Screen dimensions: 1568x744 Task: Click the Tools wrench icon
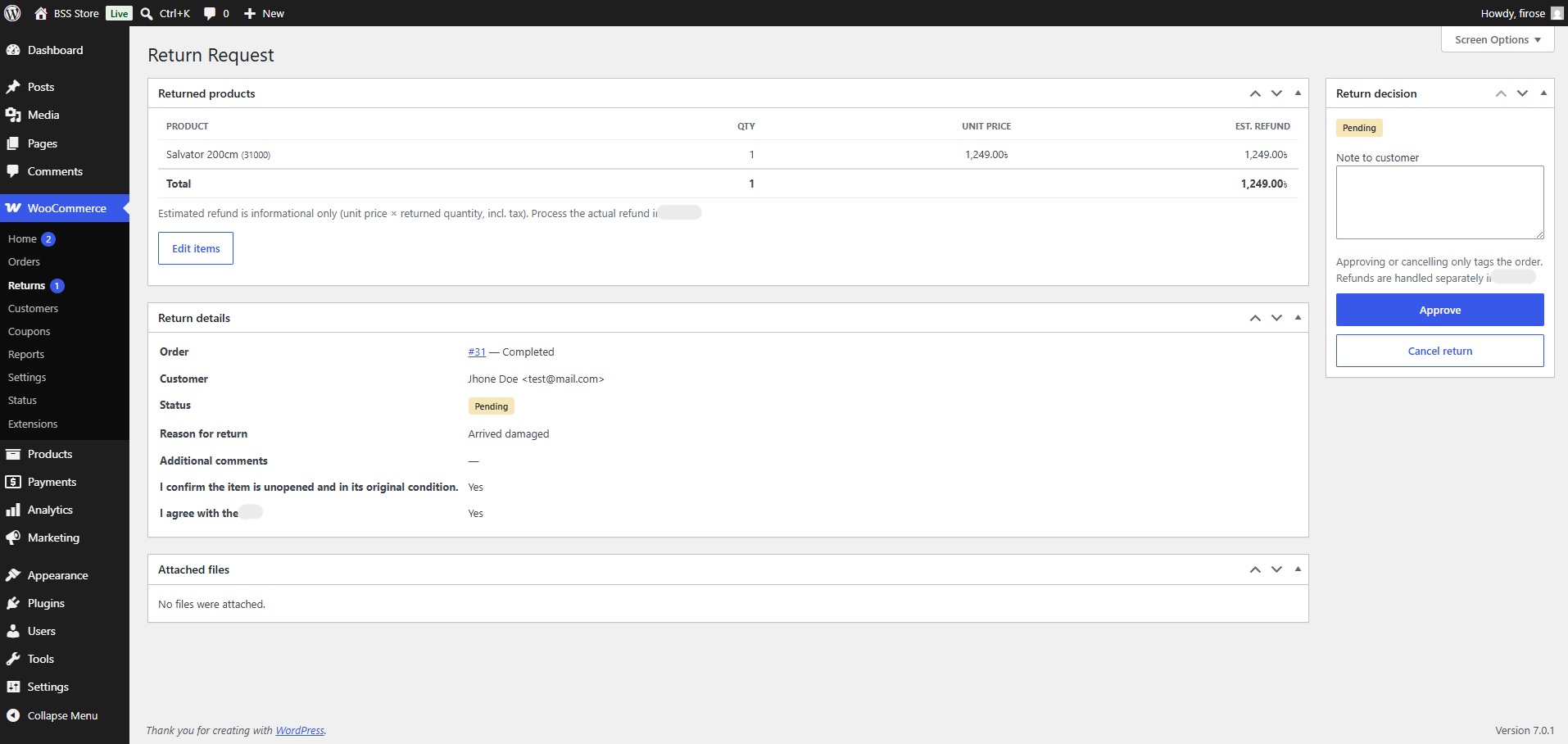click(x=13, y=659)
